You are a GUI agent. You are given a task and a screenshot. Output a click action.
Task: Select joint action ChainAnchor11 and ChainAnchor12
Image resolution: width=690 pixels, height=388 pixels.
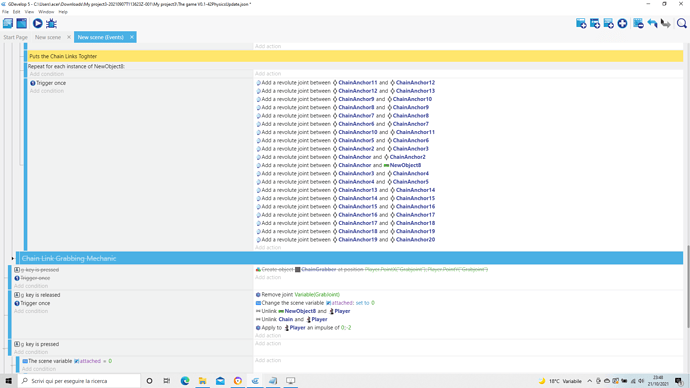(345, 83)
